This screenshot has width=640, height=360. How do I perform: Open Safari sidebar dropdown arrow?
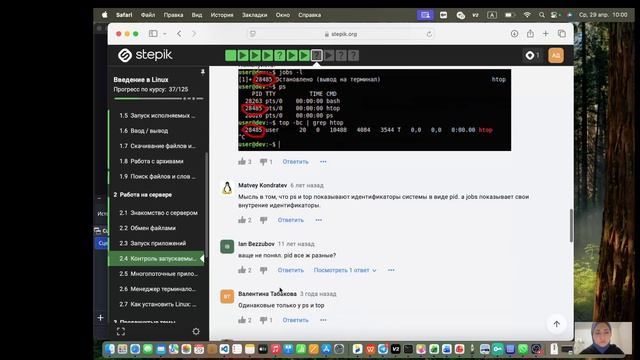(x=164, y=34)
